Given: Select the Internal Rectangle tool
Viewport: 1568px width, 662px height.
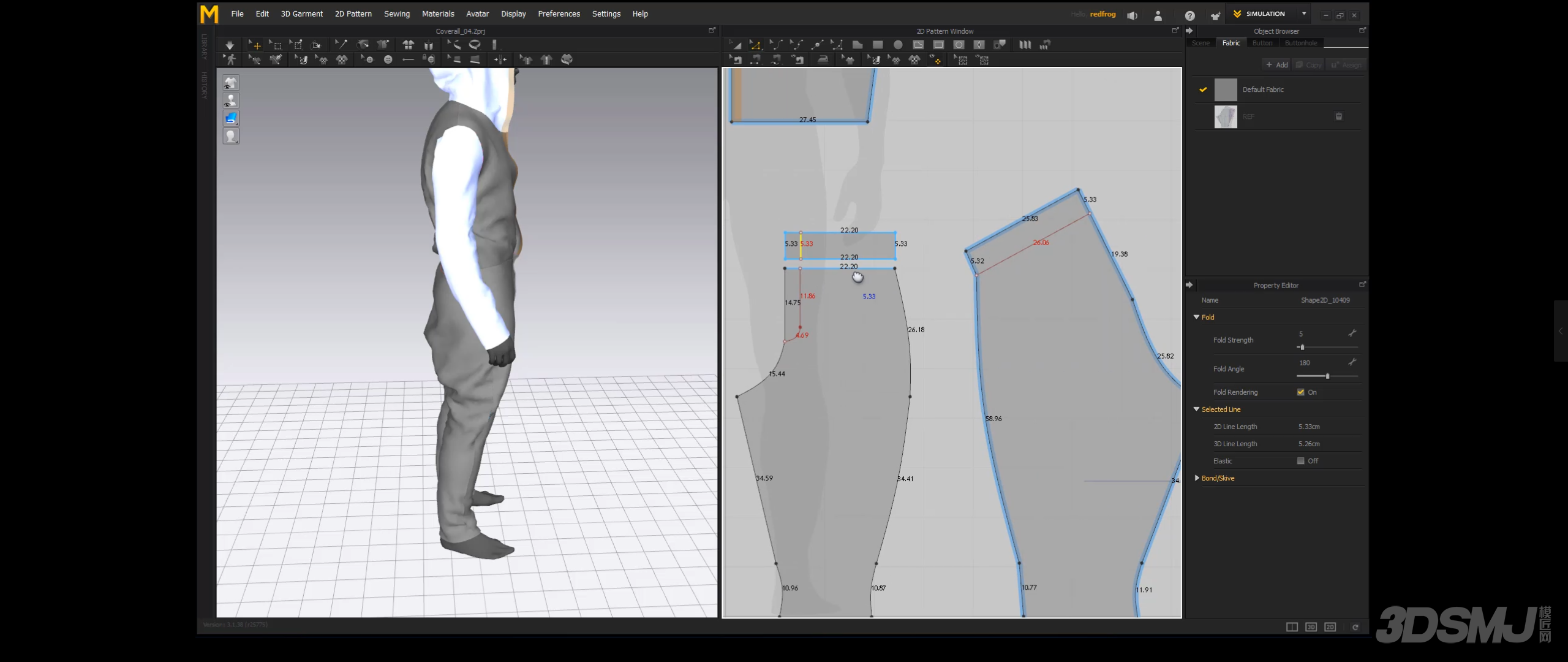Looking at the screenshot, I should [x=938, y=45].
